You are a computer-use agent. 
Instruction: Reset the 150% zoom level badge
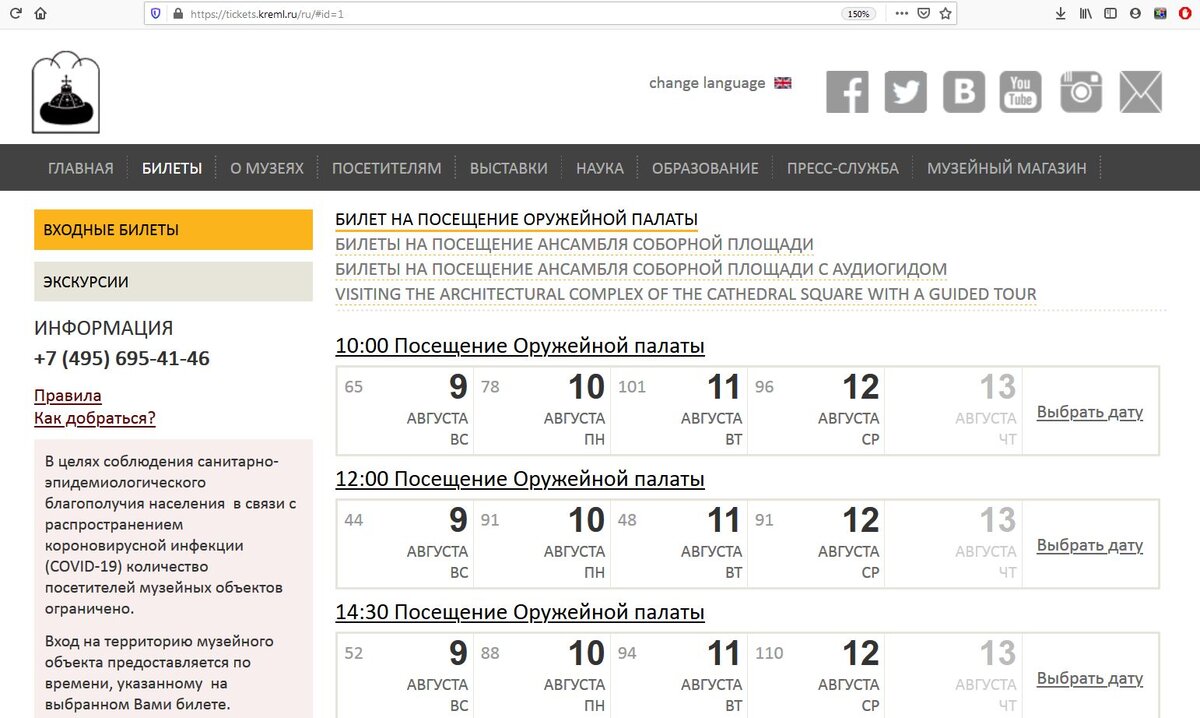pyautogui.click(x=859, y=14)
